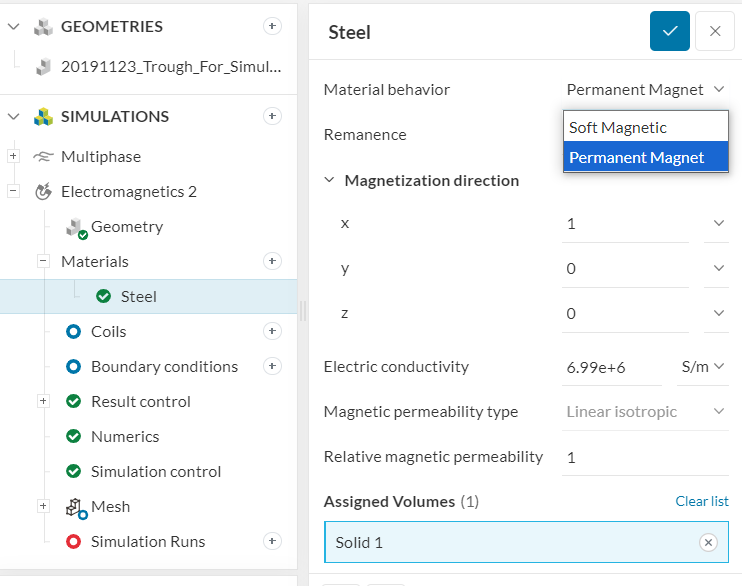
Task: Open the Simulation control tree item
Action: [x=155, y=471]
